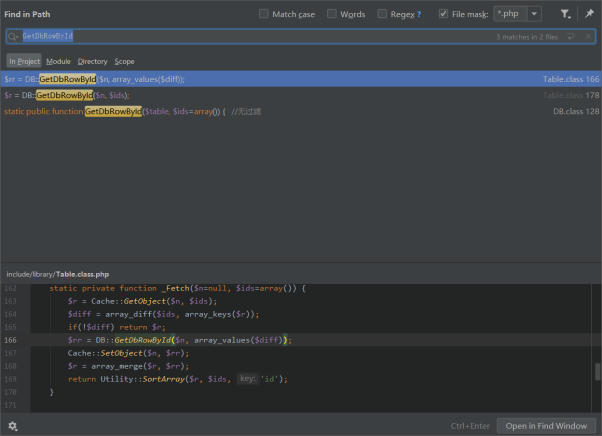Switch to the Module scope tab

[58, 61]
